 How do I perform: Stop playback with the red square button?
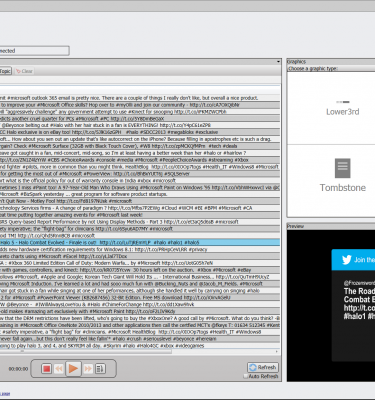[46, 369]
